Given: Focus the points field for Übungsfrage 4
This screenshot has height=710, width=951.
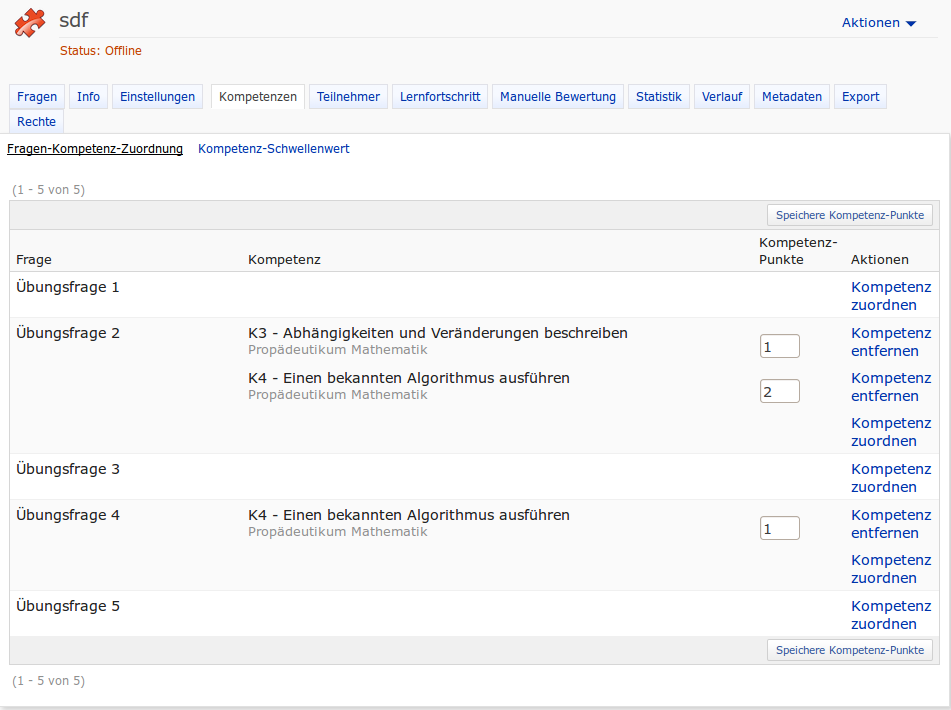Looking at the screenshot, I should coord(779,528).
